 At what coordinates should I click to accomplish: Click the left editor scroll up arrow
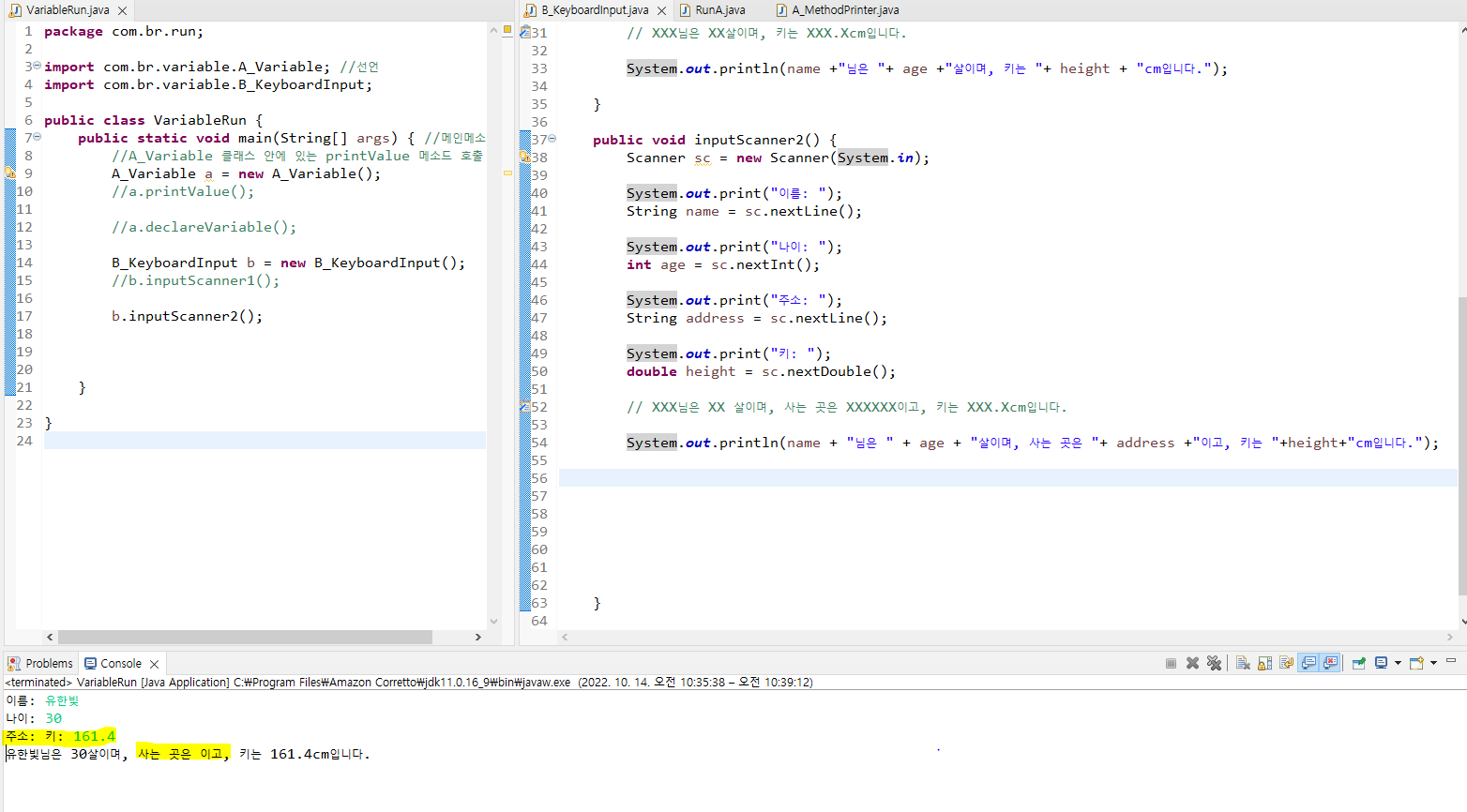[494, 30]
